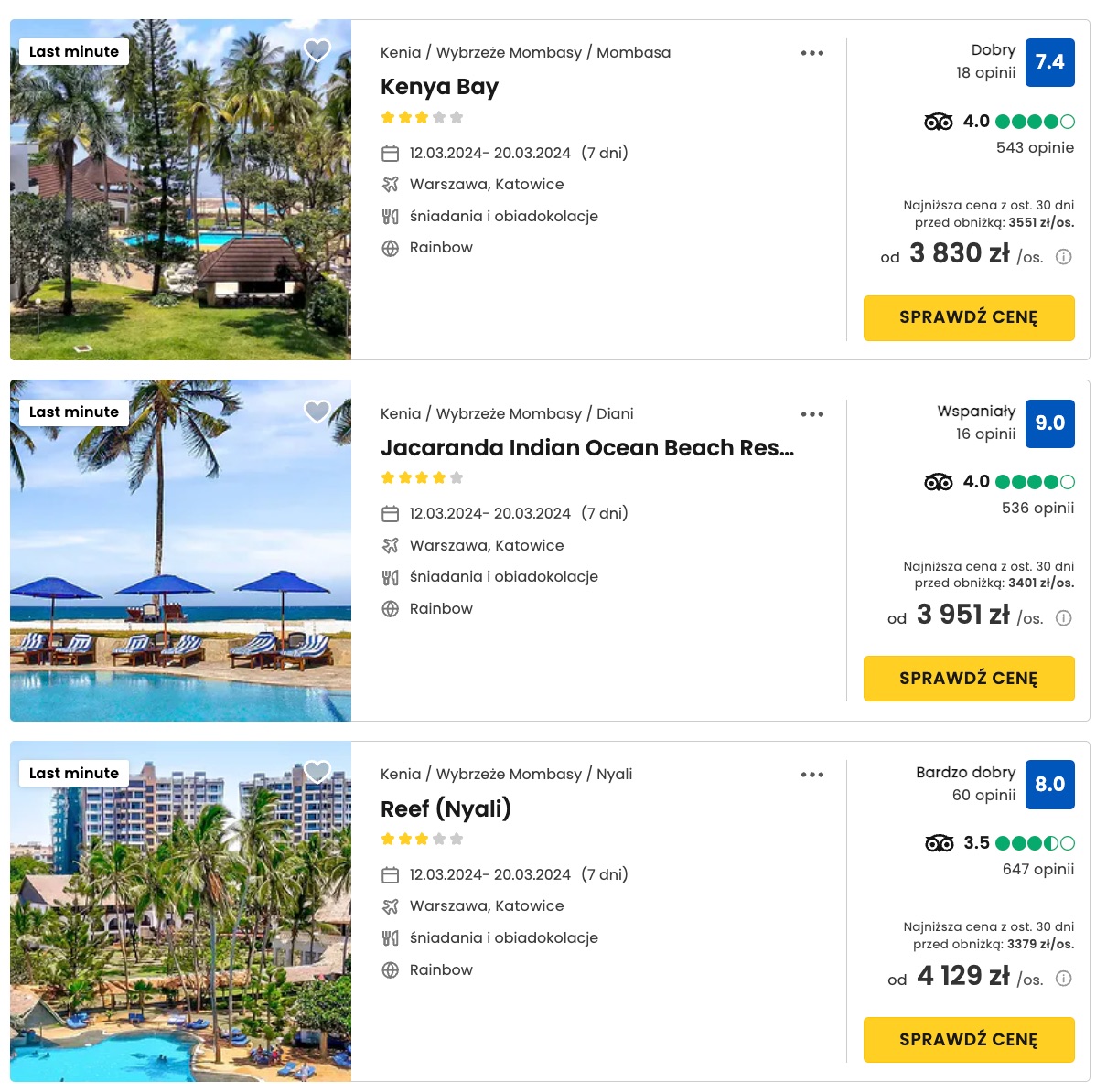The height and width of the screenshot is (1092, 1096).
Task: Open three-dots menu for Kenya Bay
Action: coord(811,53)
